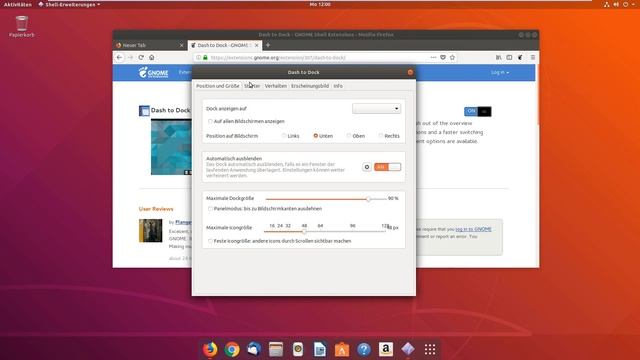This screenshot has height=360, width=640.
Task: Click the 'log in to GNOME' link
Action: click(473, 229)
